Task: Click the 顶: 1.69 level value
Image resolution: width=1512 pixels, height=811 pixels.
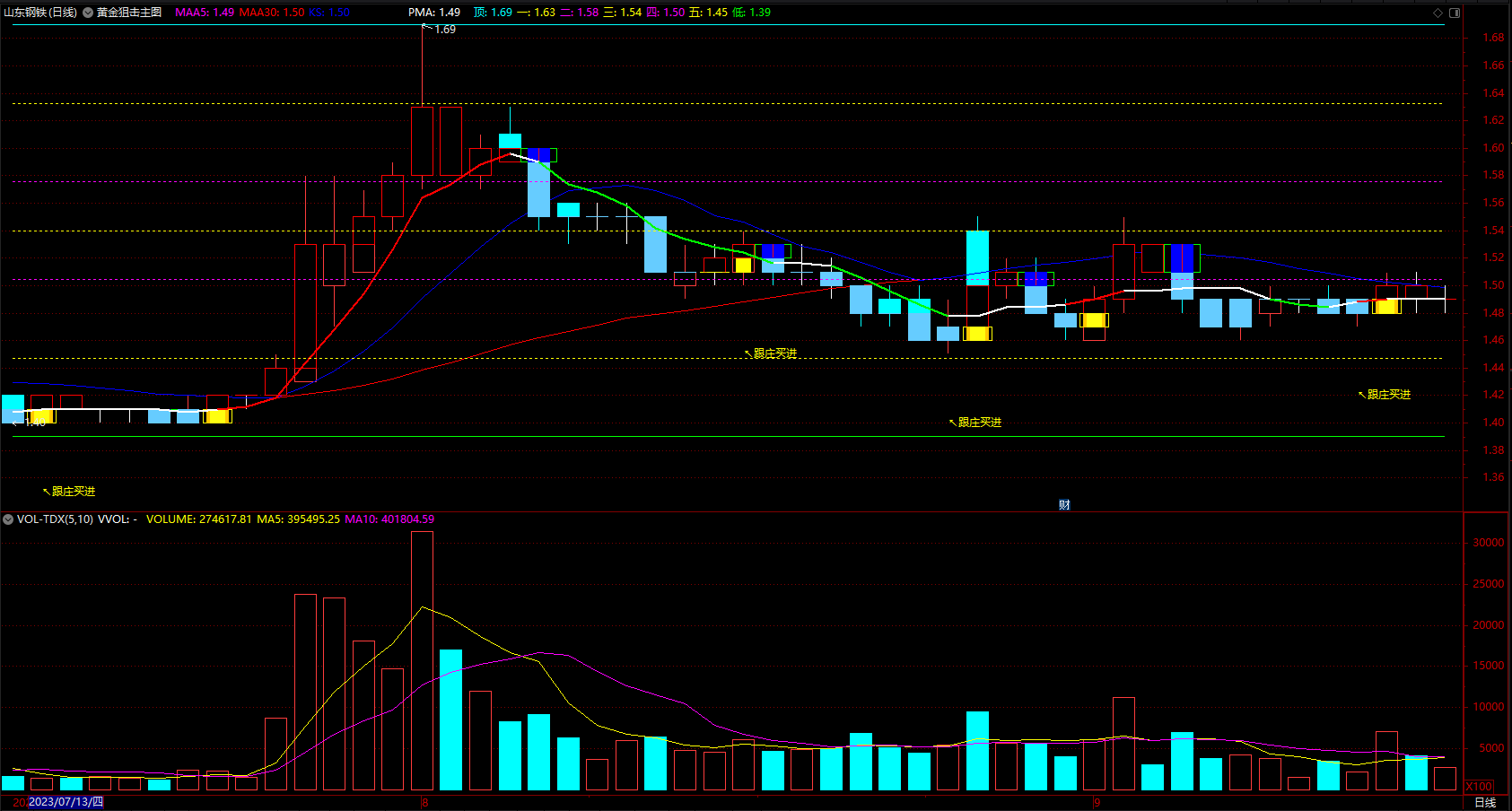Action: (x=493, y=13)
